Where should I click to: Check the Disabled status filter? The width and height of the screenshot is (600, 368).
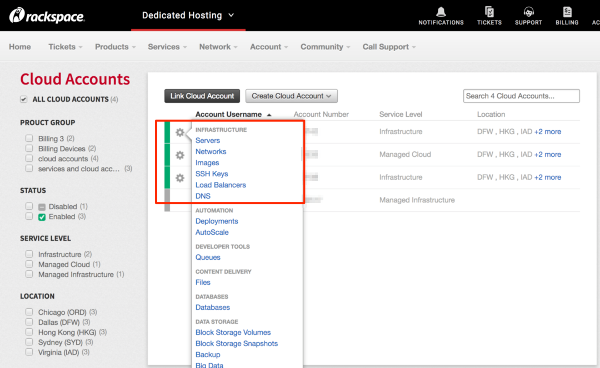click(x=29, y=206)
